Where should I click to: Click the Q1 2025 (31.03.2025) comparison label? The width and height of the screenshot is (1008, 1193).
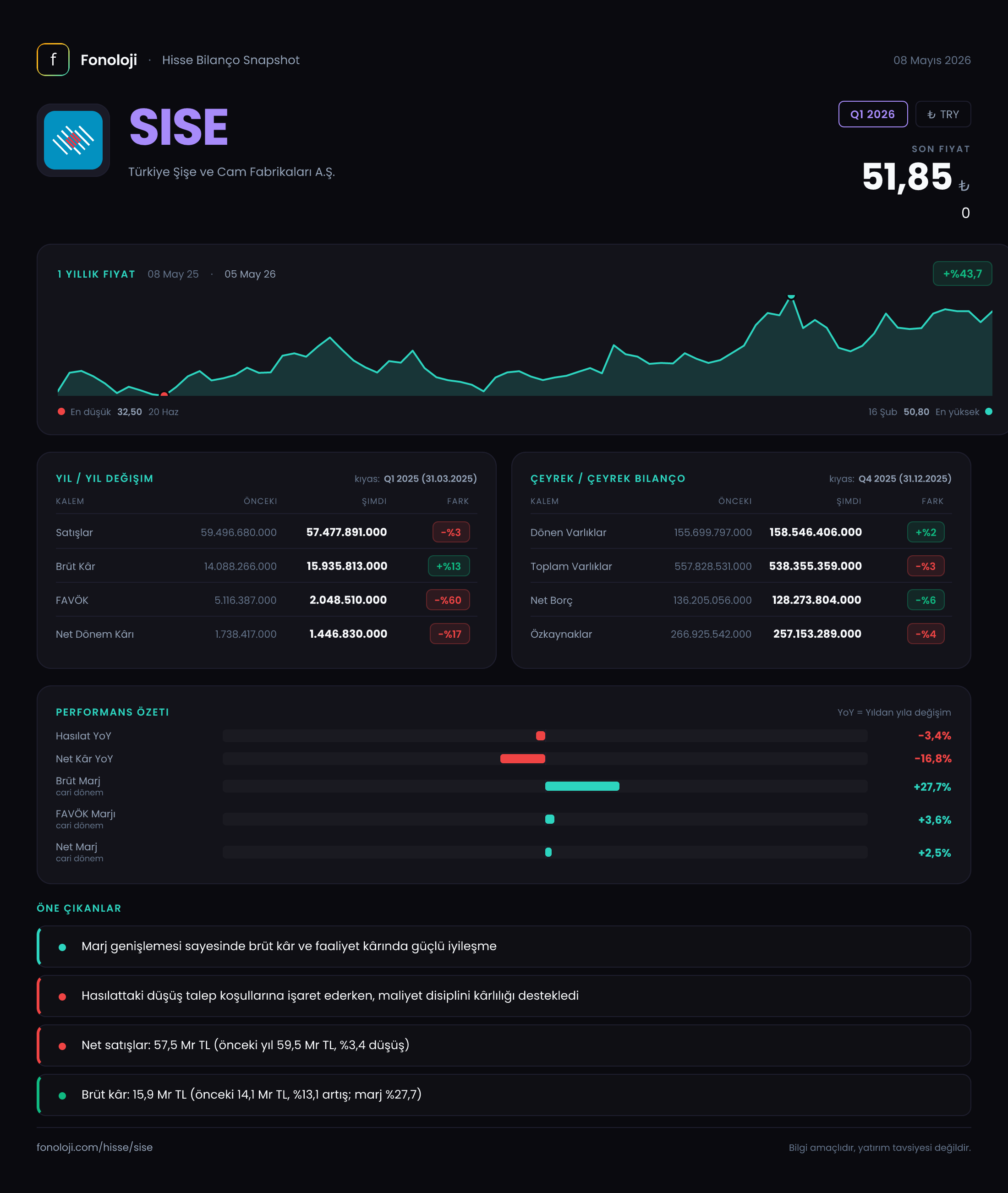click(430, 479)
